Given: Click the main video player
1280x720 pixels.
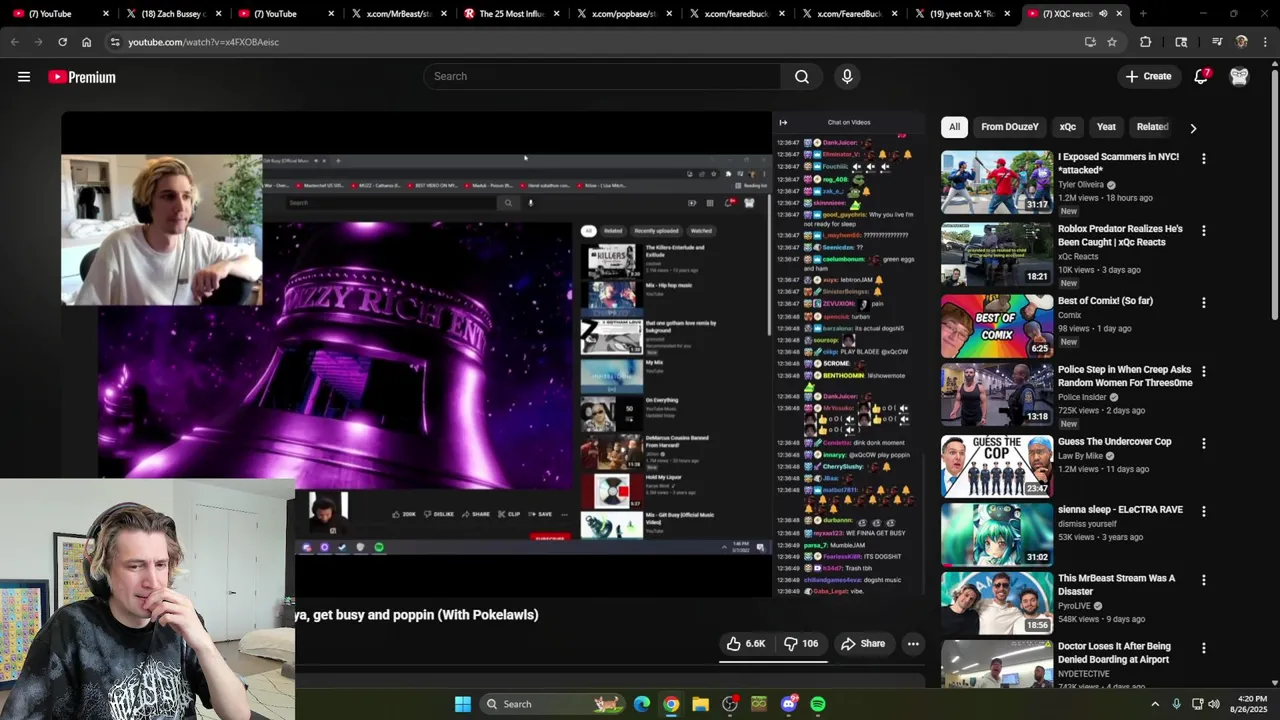Looking at the screenshot, I should (x=416, y=355).
